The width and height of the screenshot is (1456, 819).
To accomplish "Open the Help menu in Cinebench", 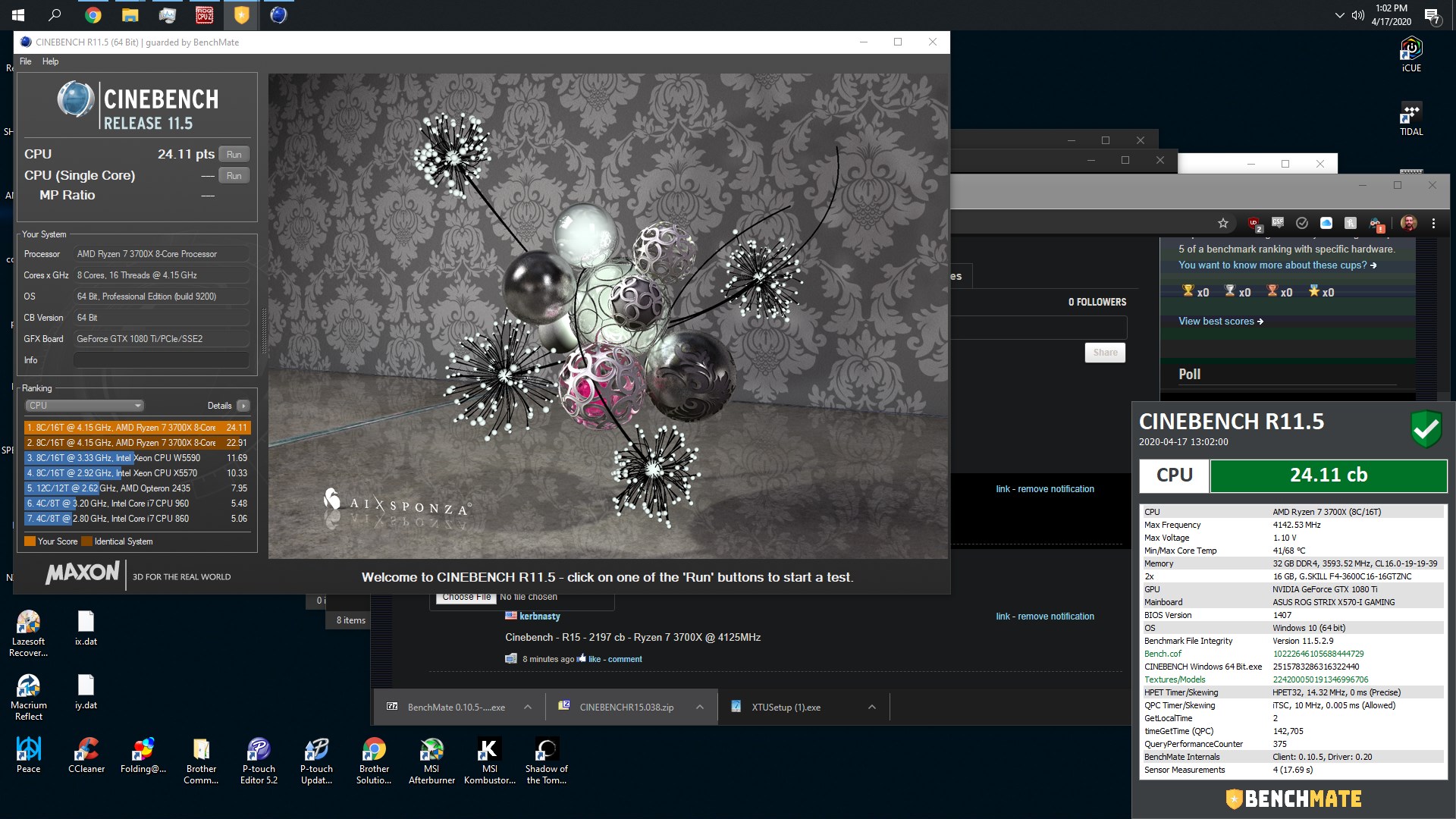I will pyautogui.click(x=50, y=61).
